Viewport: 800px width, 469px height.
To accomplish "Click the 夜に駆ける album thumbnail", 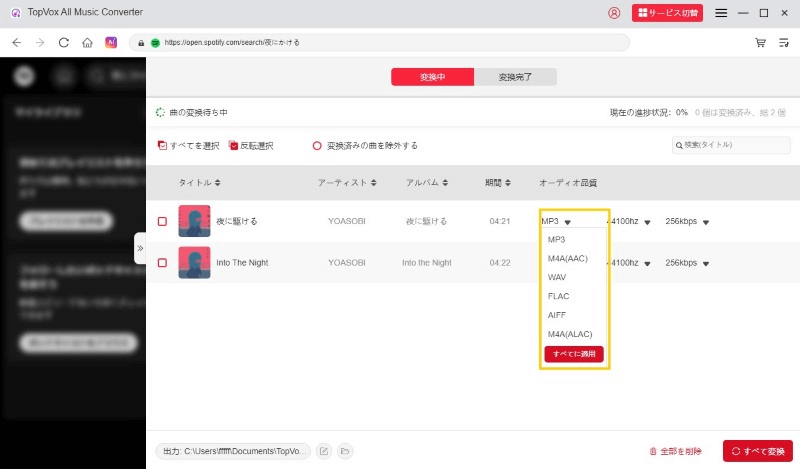I will click(194, 221).
